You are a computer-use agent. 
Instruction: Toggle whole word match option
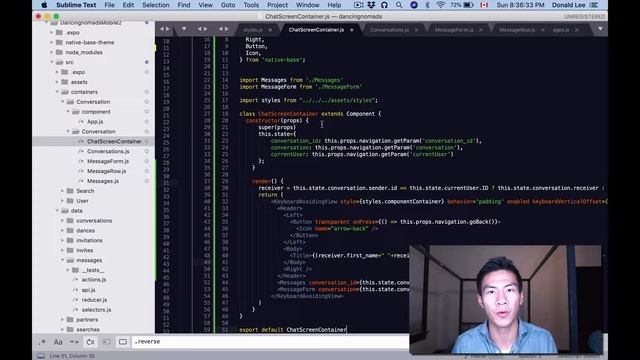[x=74, y=342]
